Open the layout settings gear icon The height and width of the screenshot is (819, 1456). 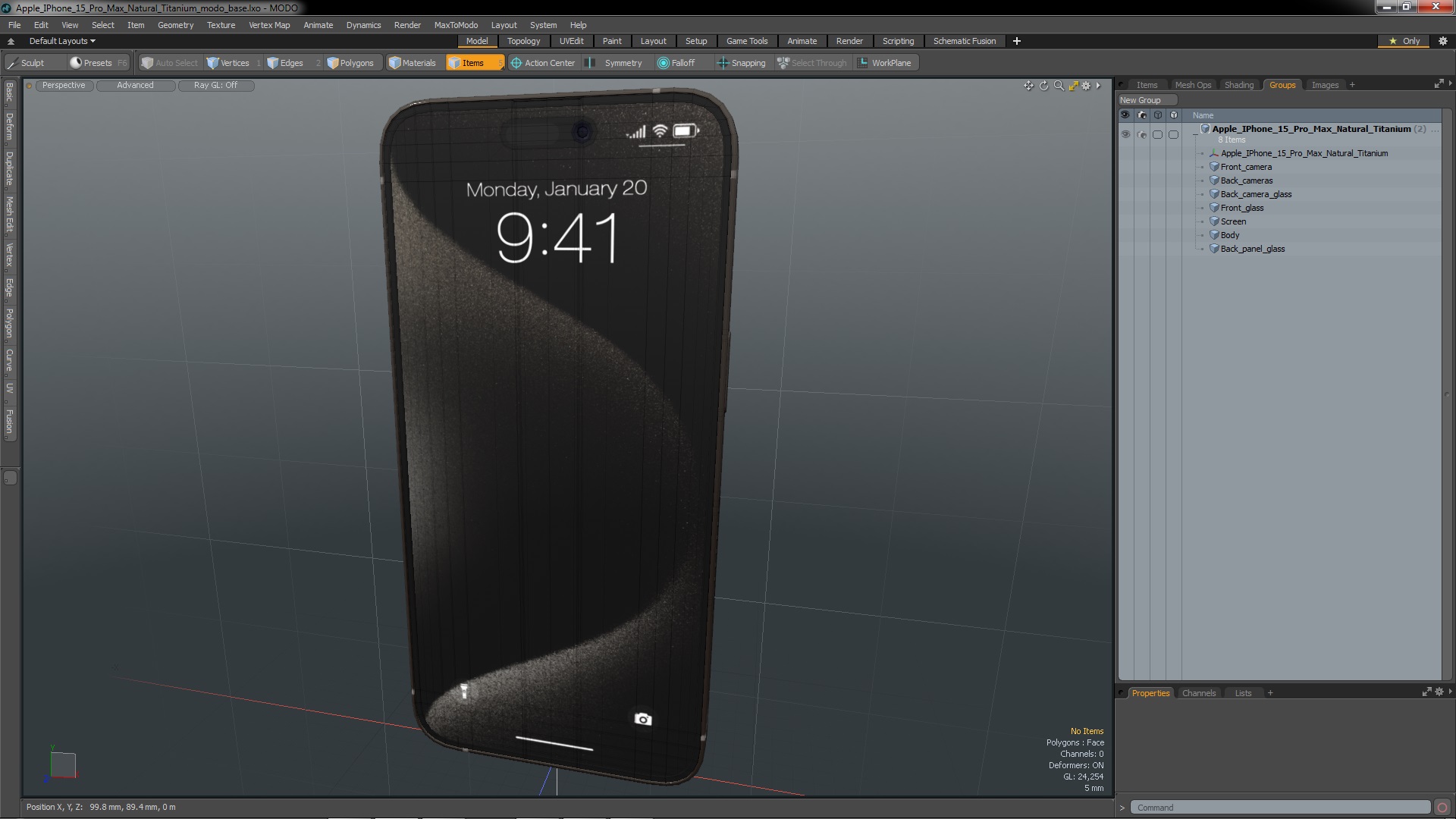1443,41
